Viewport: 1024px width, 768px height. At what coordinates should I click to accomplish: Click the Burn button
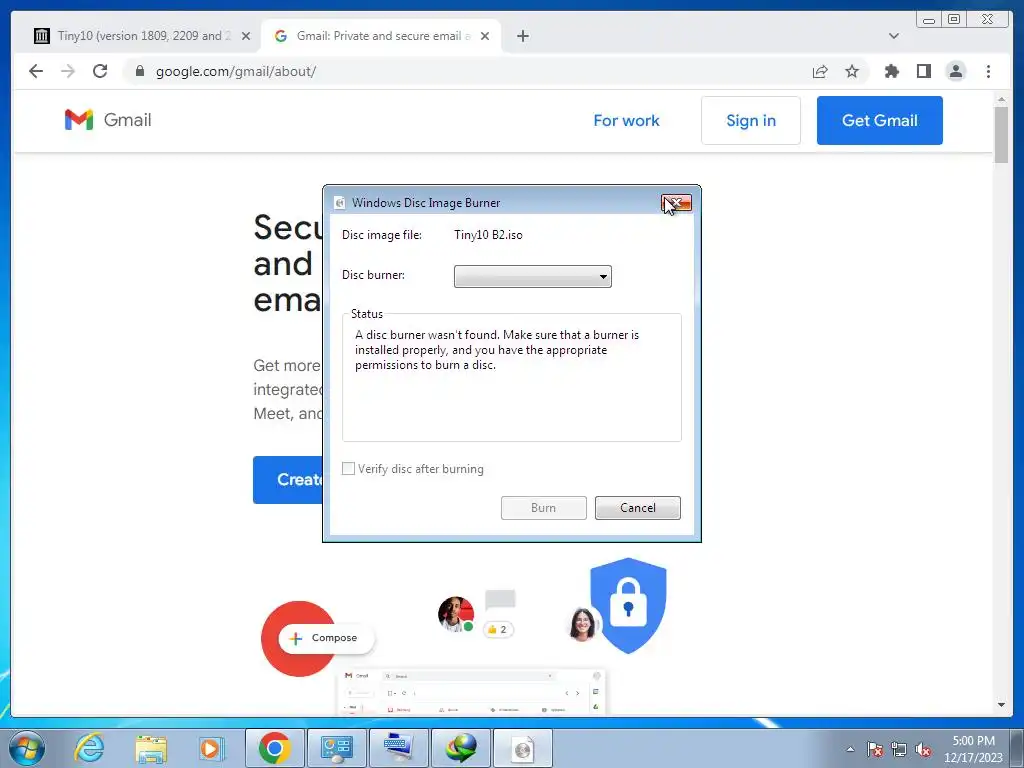pyautogui.click(x=543, y=508)
